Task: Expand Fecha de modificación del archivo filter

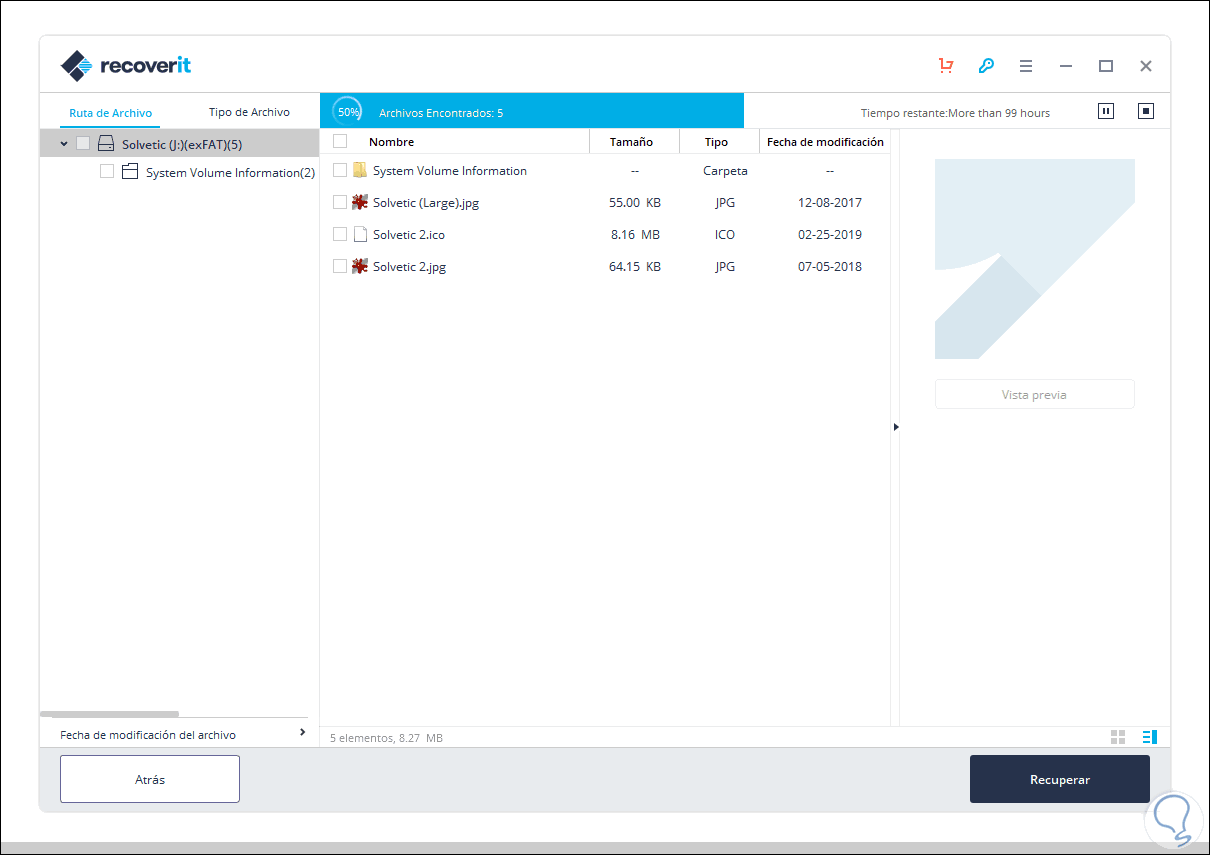Action: pyautogui.click(x=302, y=733)
